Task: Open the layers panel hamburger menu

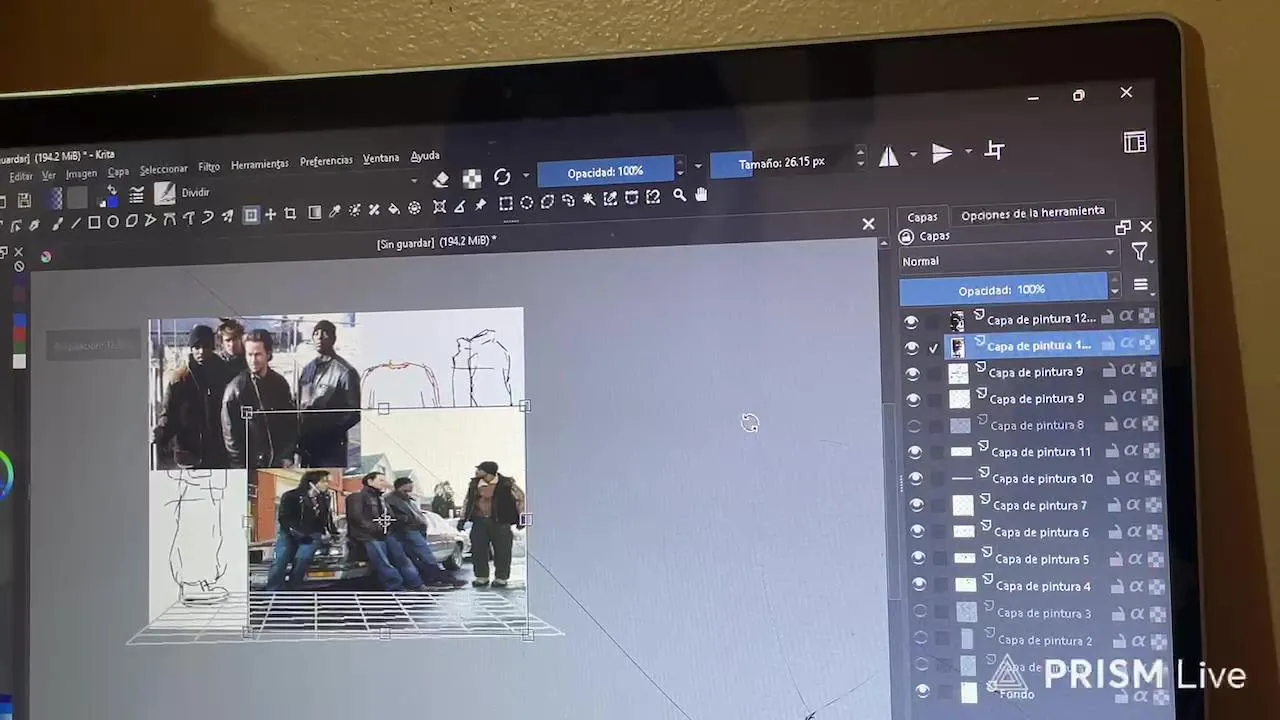Action: point(1141,286)
